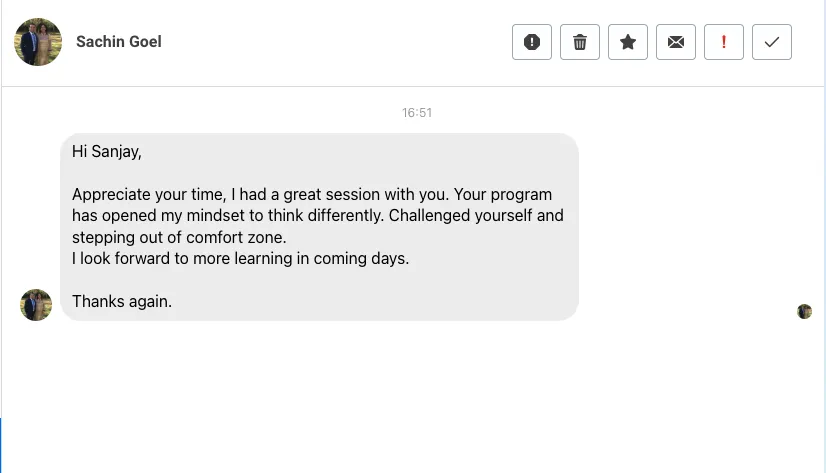Click the "Hi Sanjay," greeting line
Image resolution: width=826 pixels, height=473 pixels.
pos(107,152)
